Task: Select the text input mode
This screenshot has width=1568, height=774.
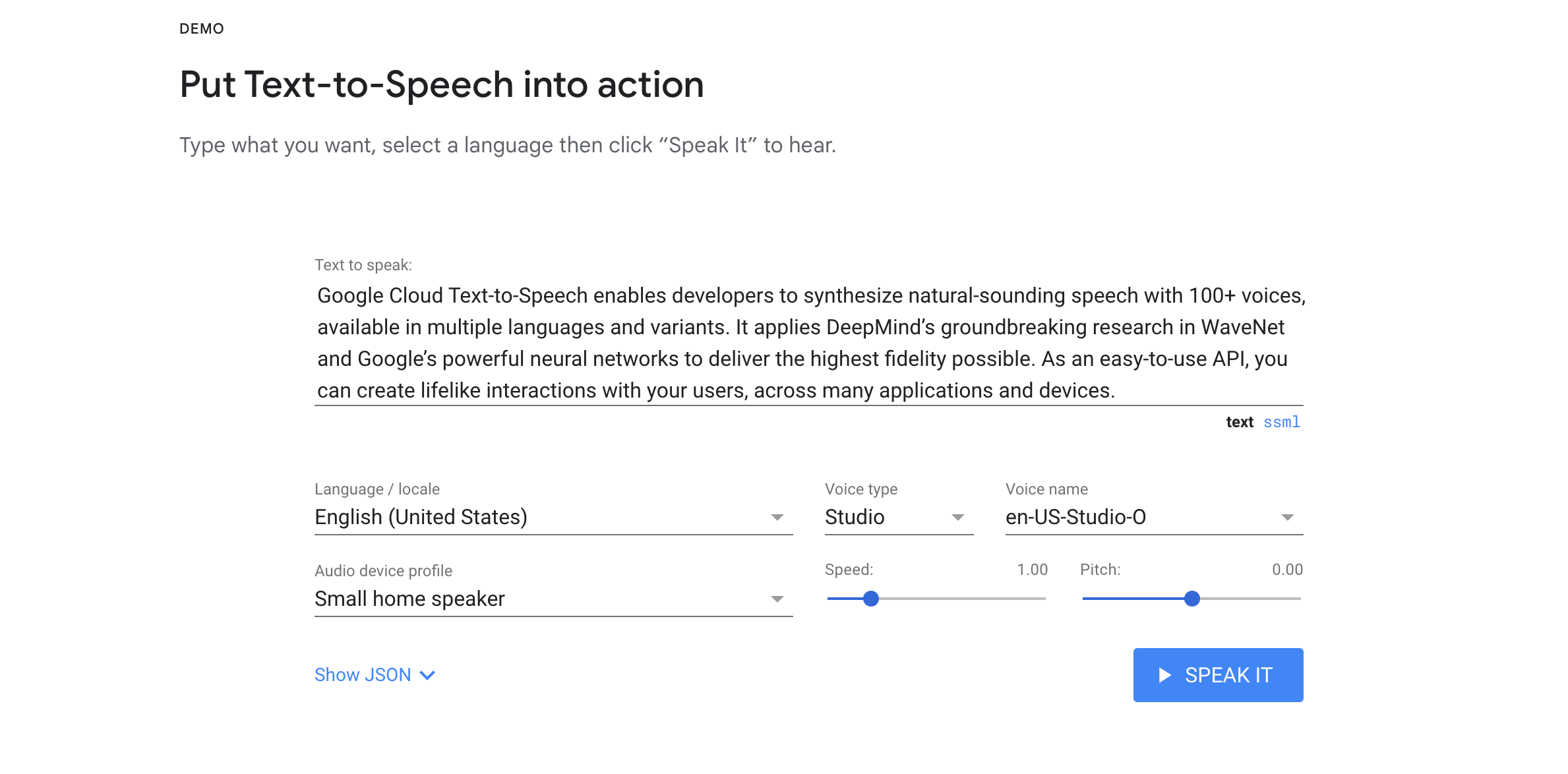Action: 1240,422
